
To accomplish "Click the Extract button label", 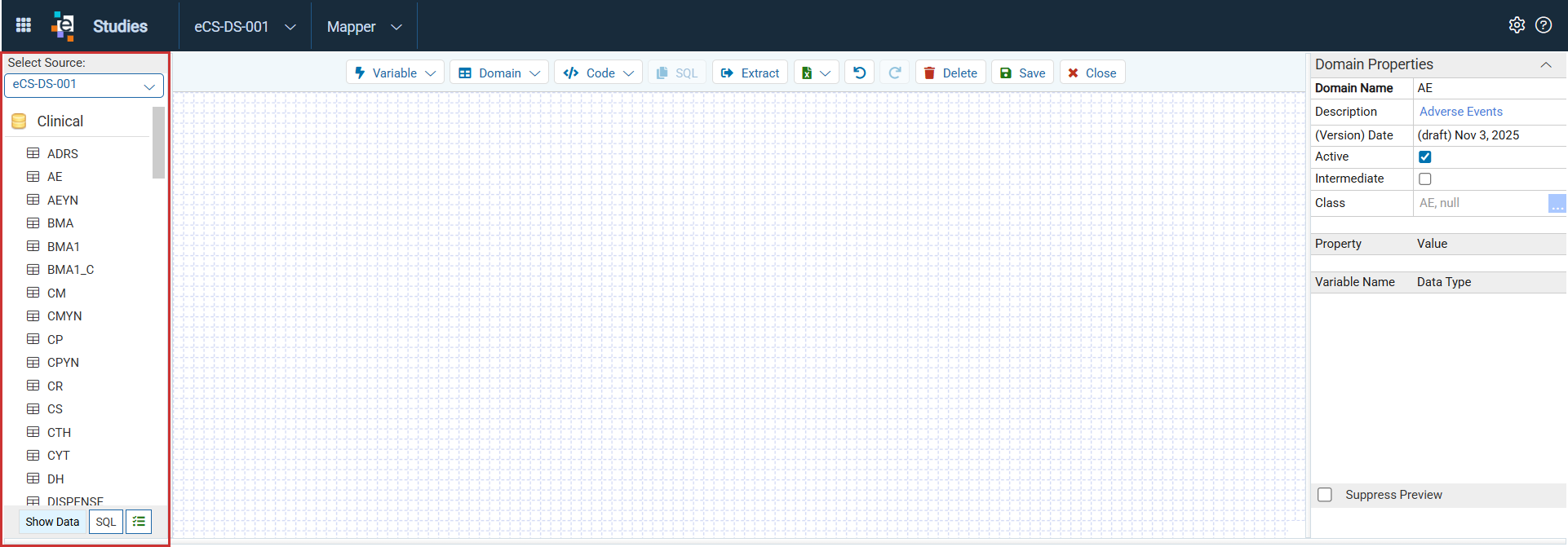I will 760,73.
